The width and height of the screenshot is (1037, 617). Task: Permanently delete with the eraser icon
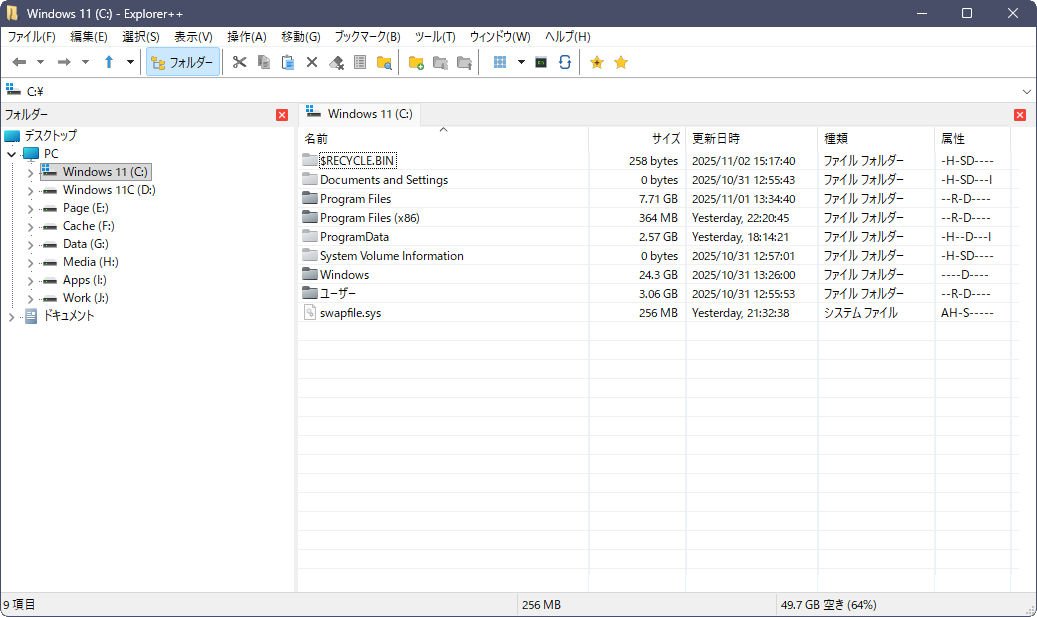336,62
